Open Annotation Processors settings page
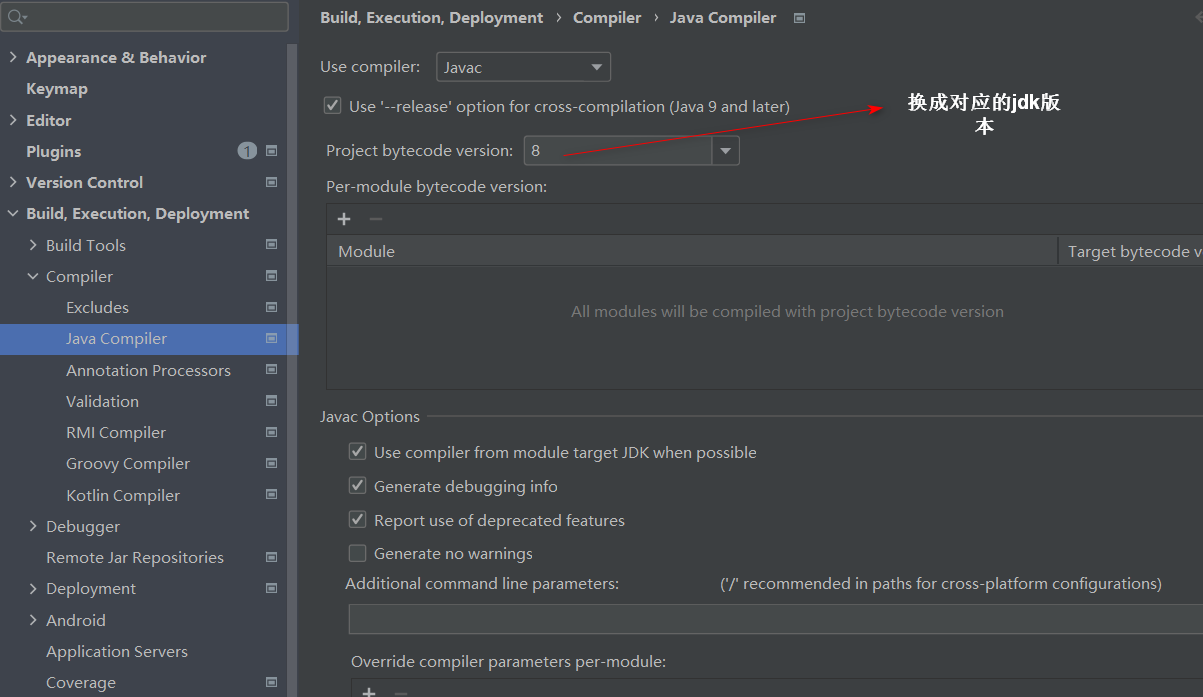 148,370
